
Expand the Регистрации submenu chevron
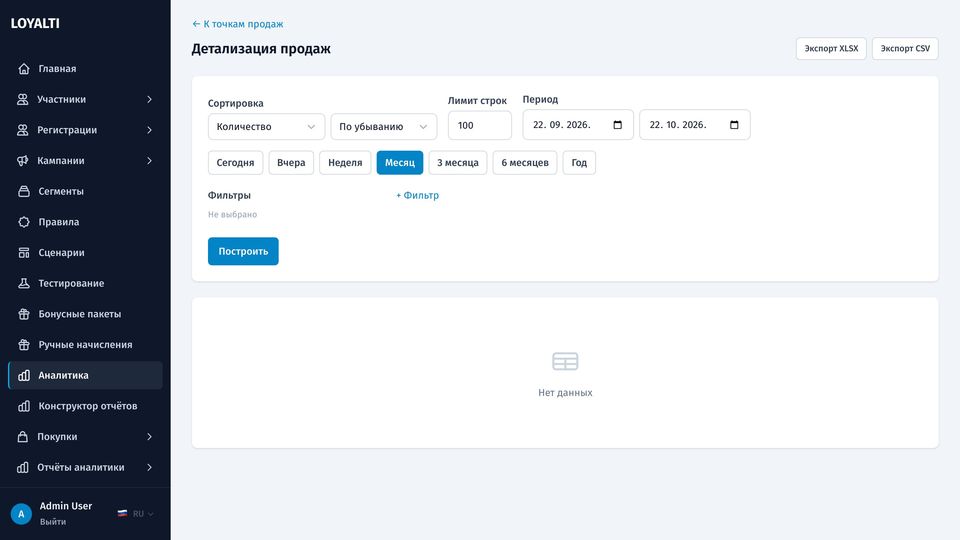coord(149,130)
